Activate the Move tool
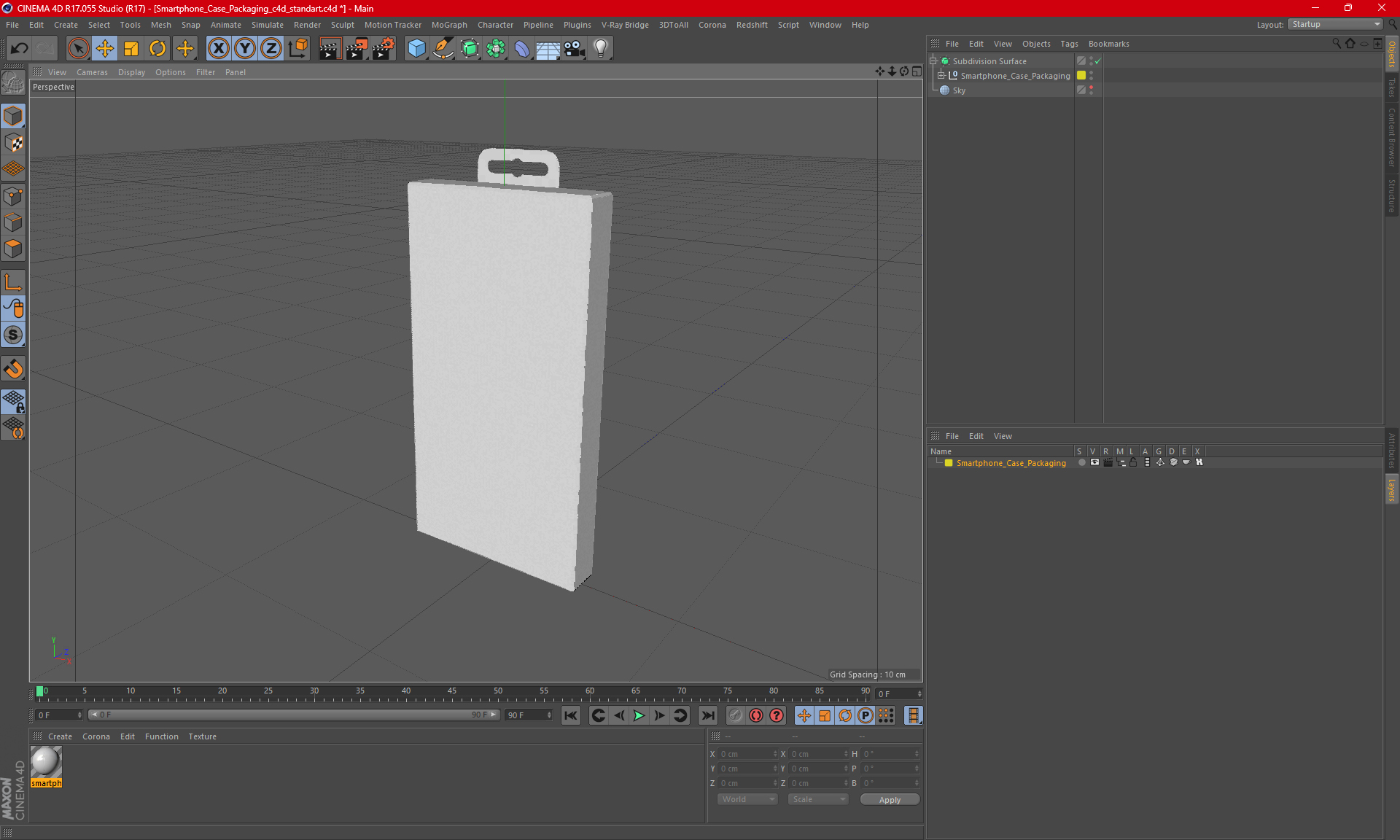The width and height of the screenshot is (1400, 840). [105, 49]
